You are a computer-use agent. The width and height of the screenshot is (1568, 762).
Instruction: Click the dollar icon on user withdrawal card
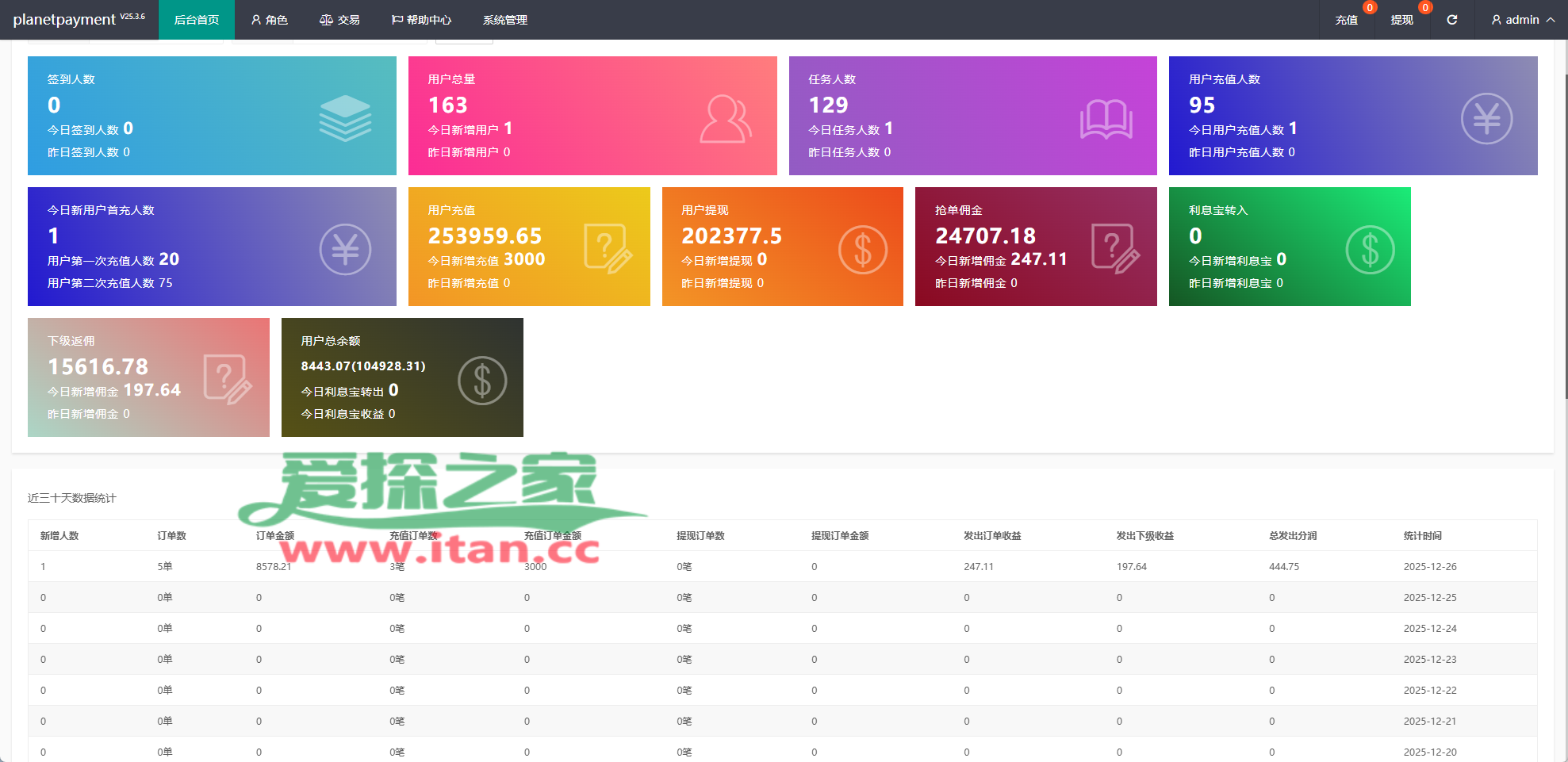[862, 250]
